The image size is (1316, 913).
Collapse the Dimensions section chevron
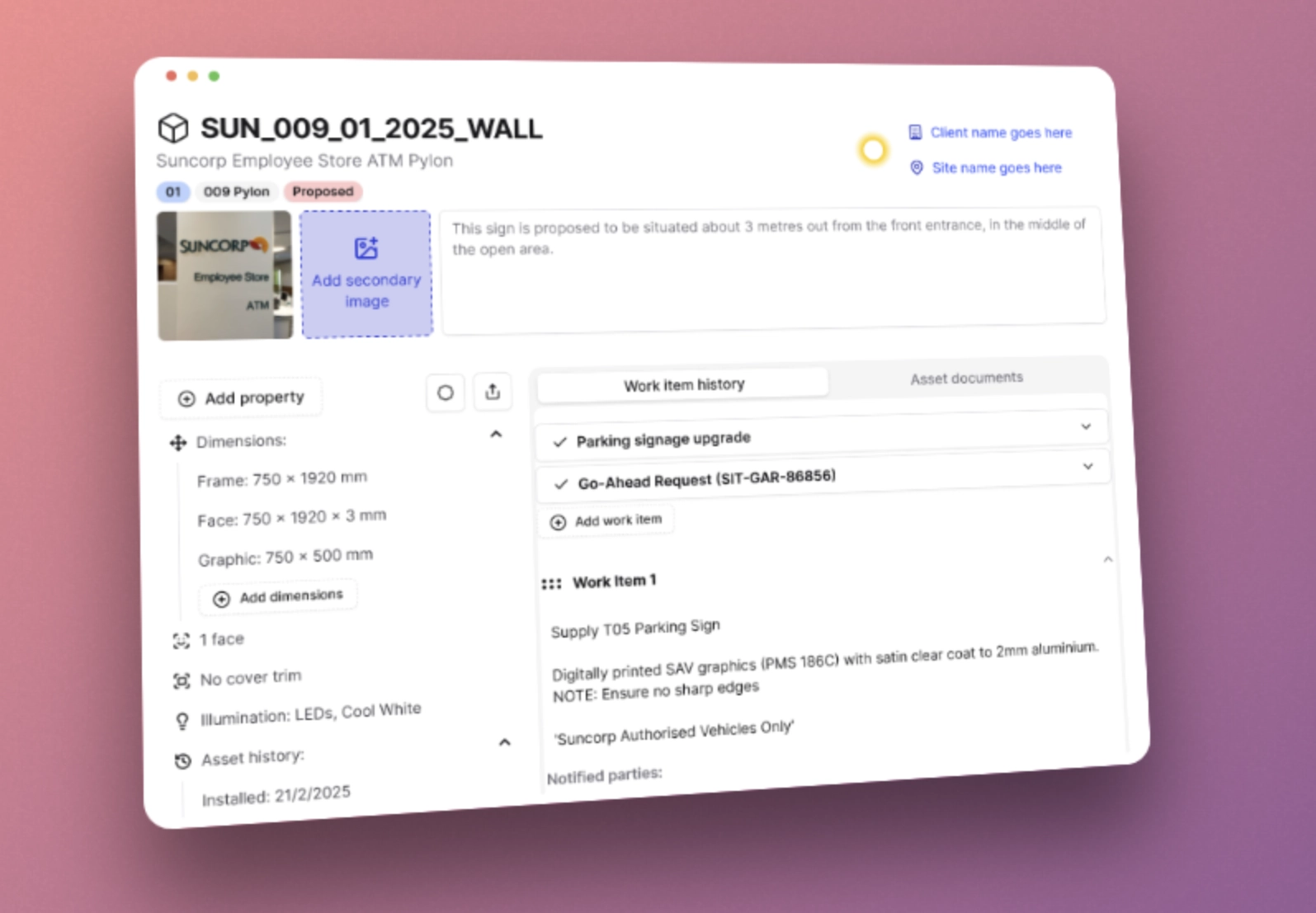tap(496, 434)
